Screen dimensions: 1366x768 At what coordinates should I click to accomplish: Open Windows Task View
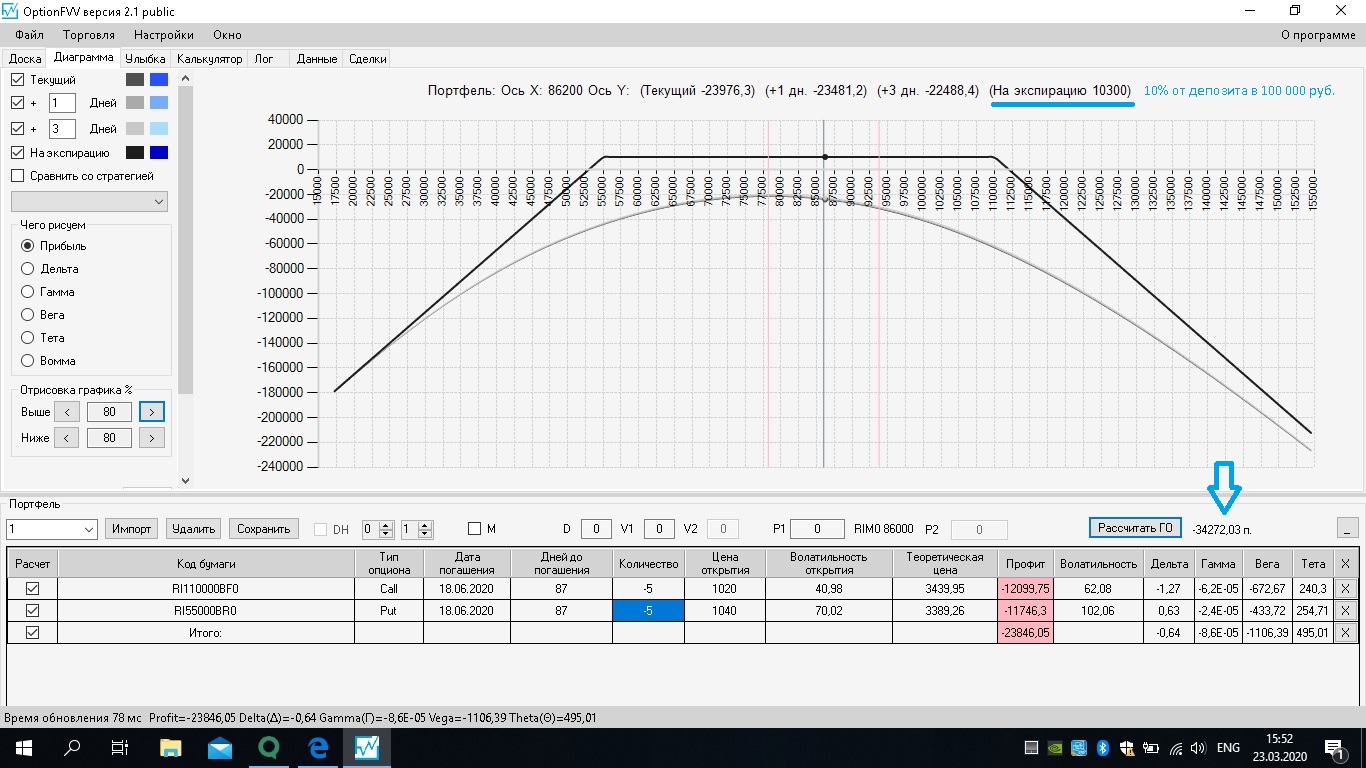point(120,748)
